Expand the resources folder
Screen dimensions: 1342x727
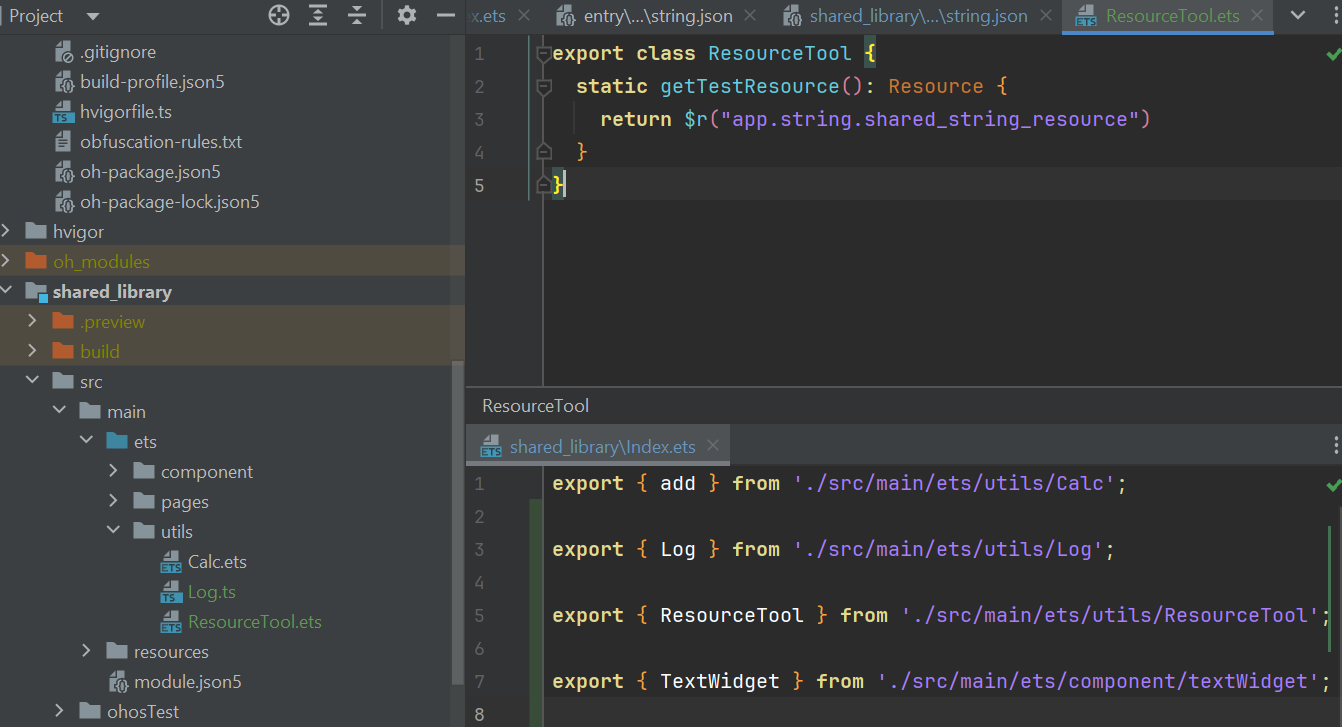coord(86,651)
